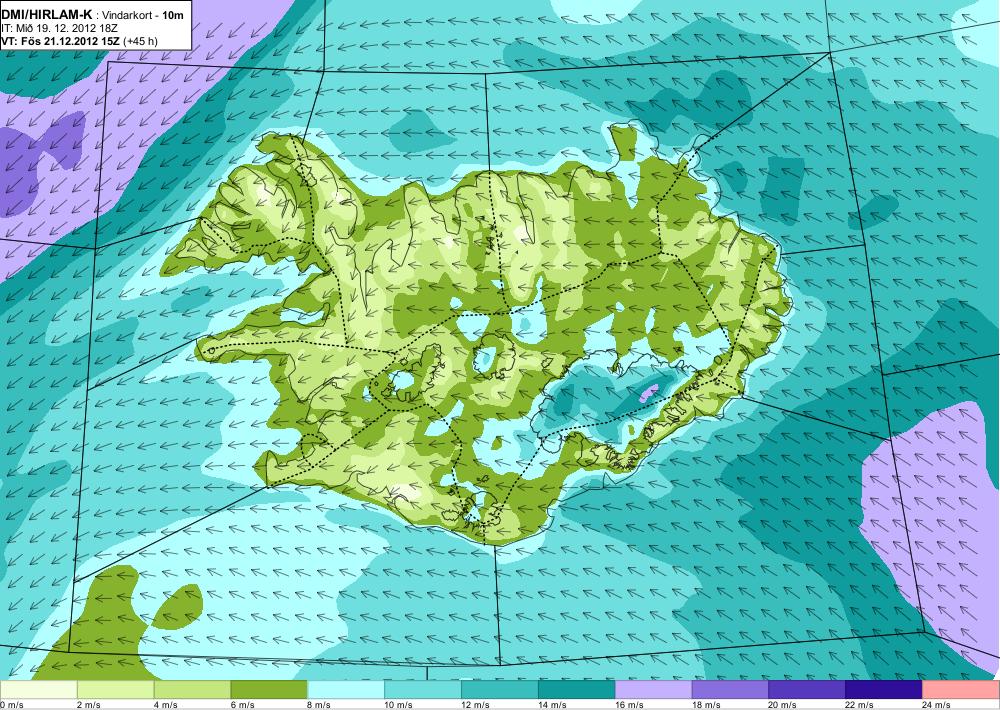Click the "2 m/s" legend label

pyautogui.click(x=89, y=705)
